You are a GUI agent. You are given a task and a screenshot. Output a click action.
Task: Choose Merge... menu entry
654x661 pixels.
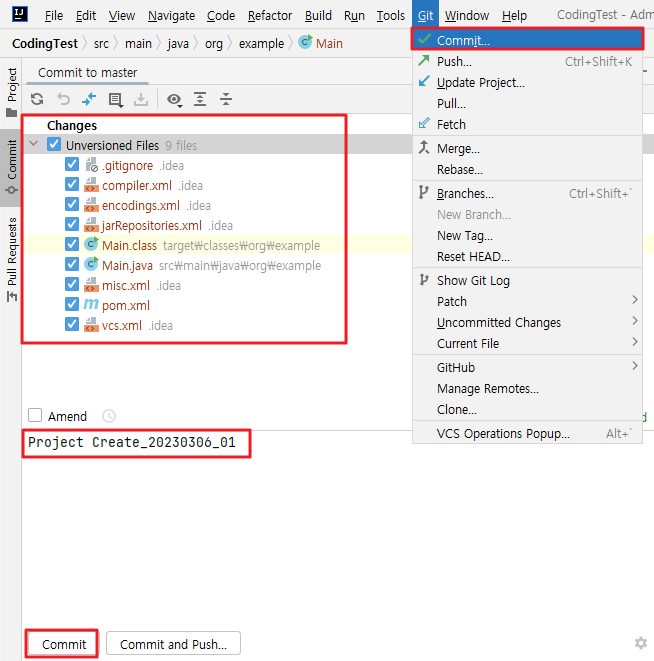[x=527, y=149]
